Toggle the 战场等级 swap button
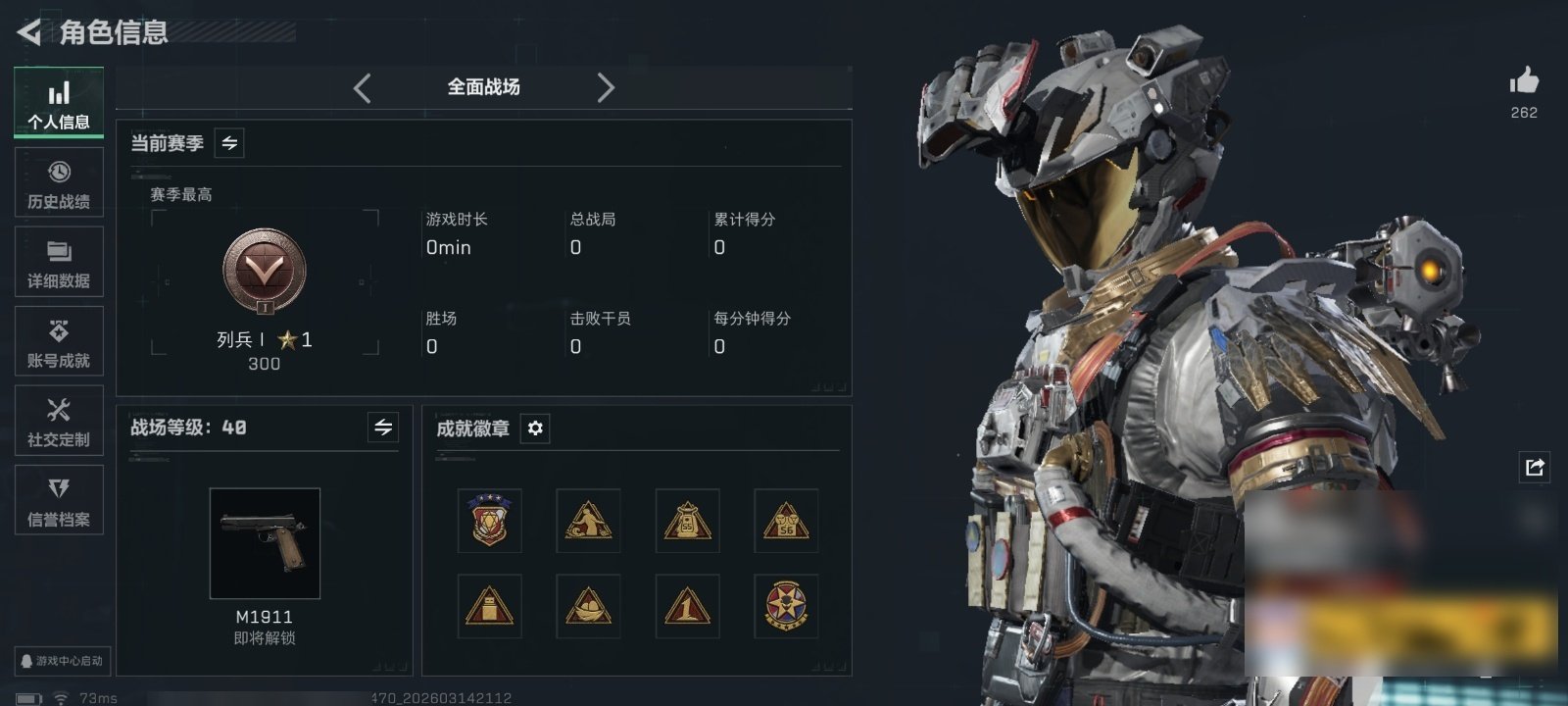The image size is (1568, 706). click(x=383, y=428)
